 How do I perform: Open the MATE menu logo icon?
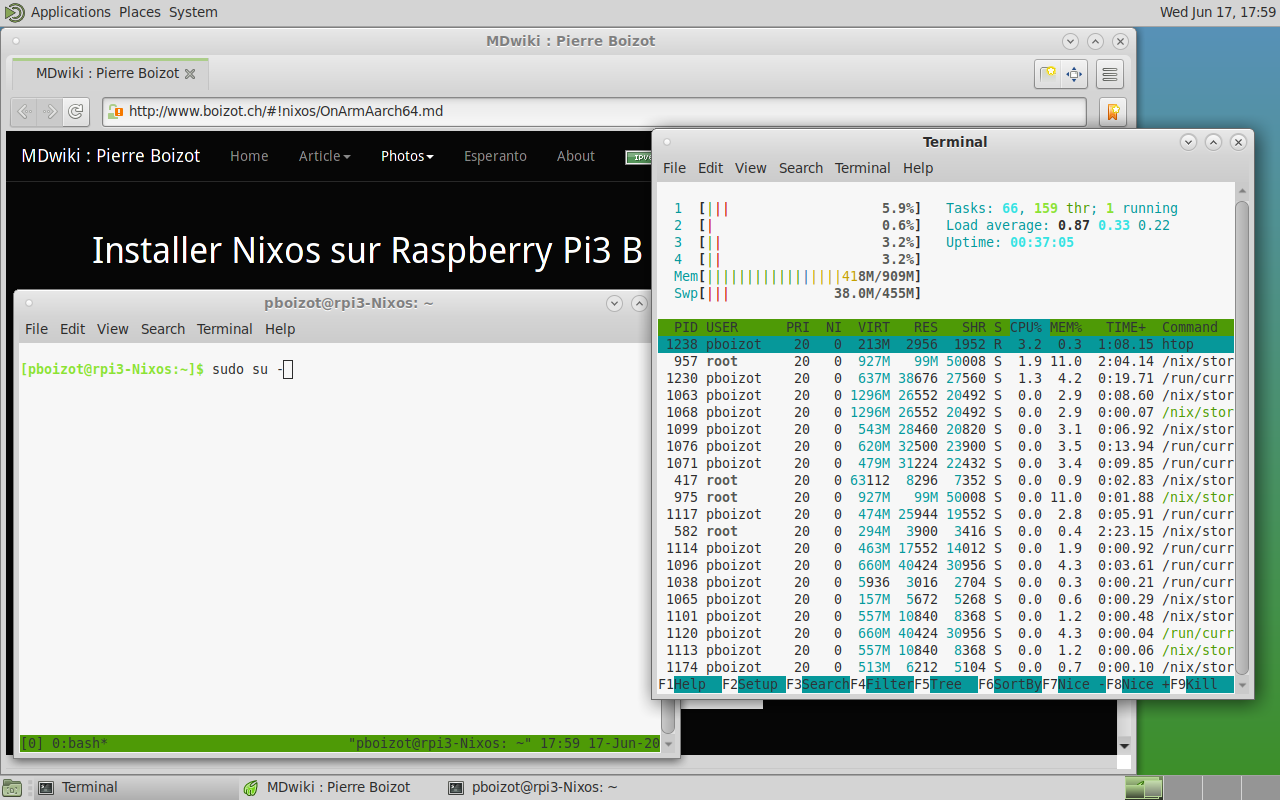tap(15, 12)
